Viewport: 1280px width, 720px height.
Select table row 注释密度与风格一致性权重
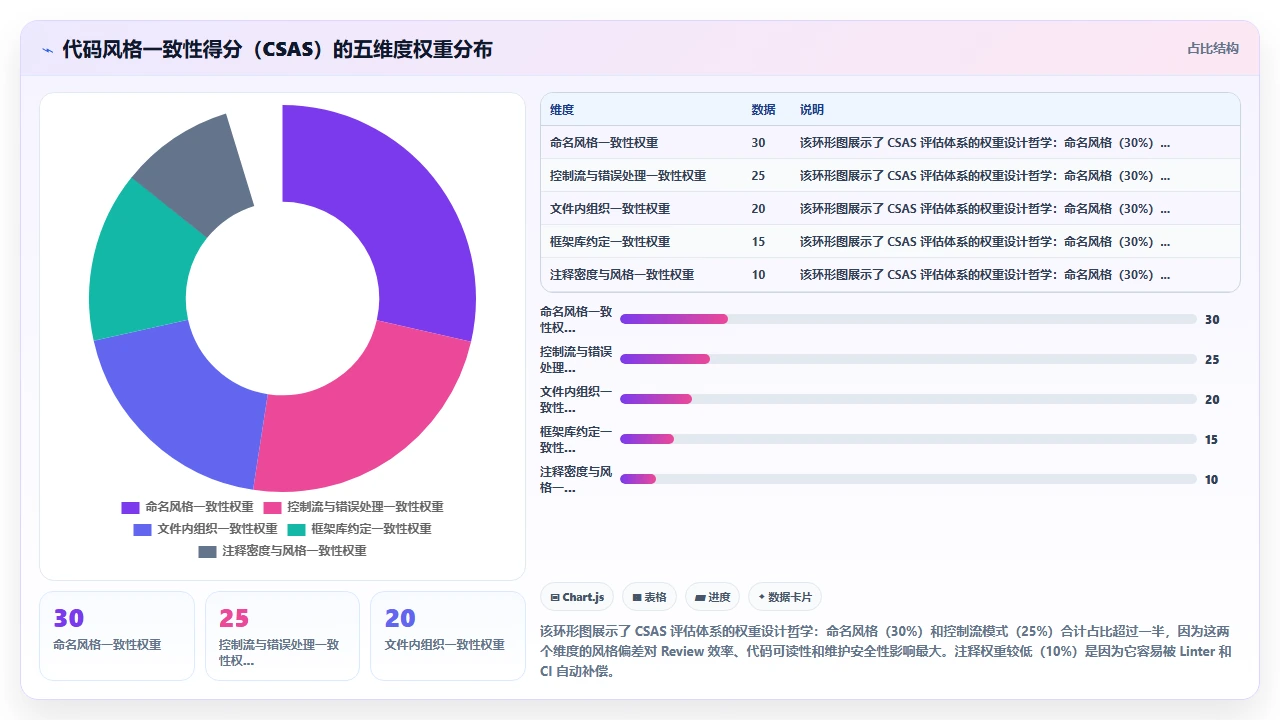890,275
